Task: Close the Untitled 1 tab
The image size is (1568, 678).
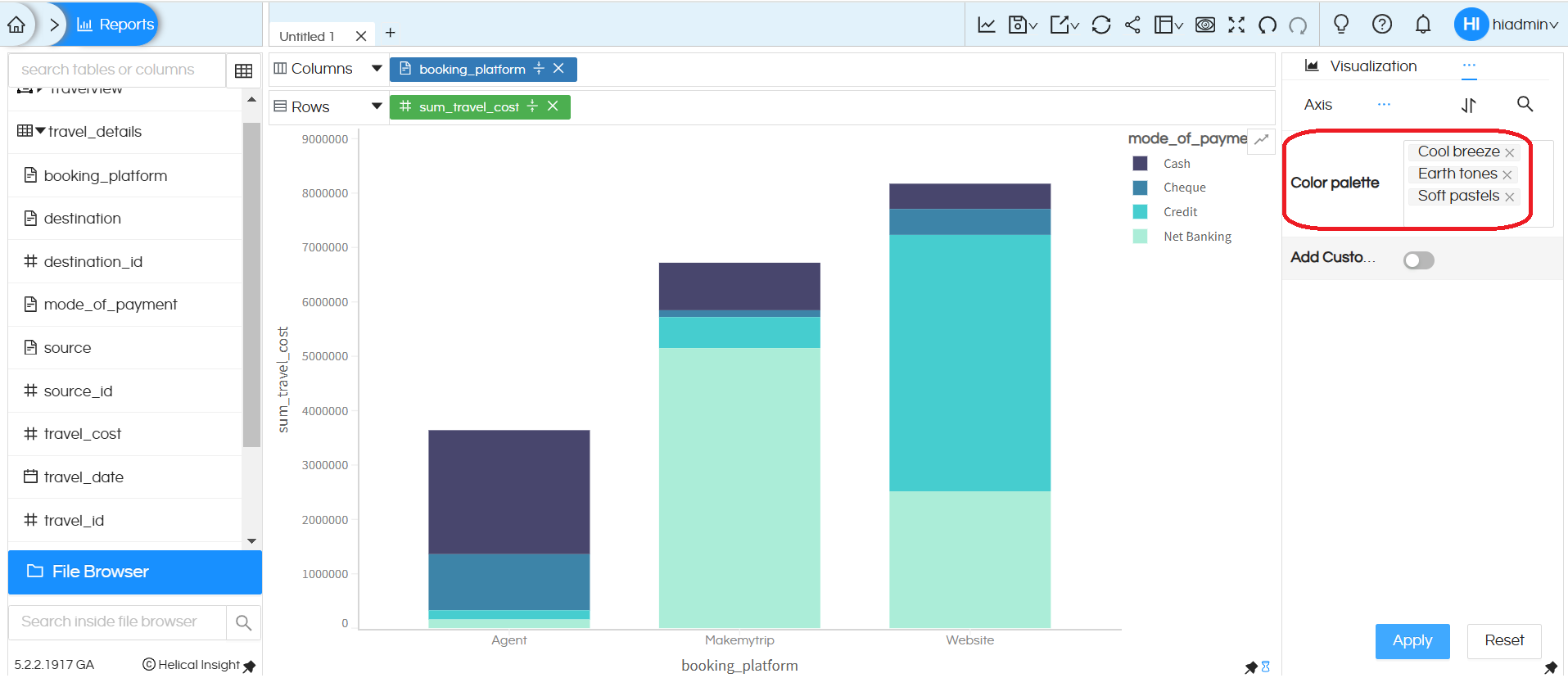Action: click(361, 36)
